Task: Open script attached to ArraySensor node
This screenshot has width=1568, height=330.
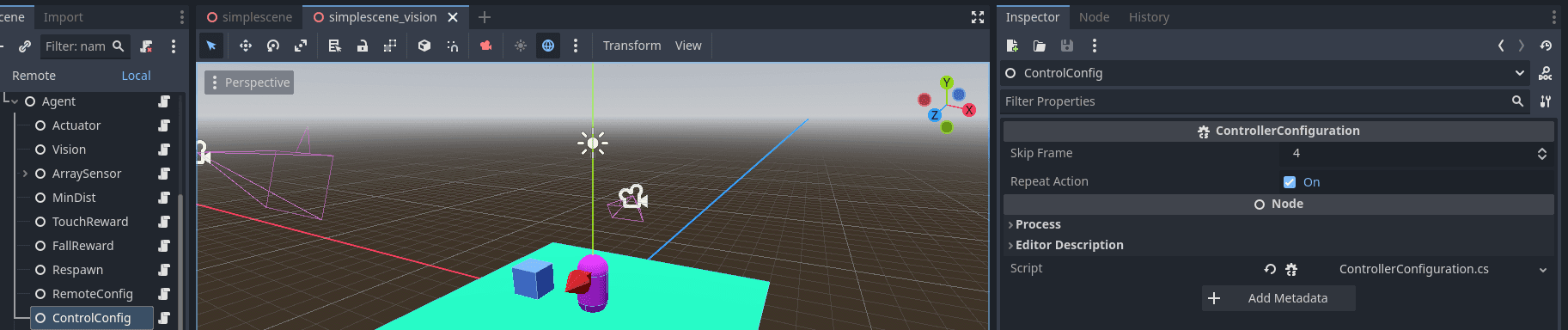Action: (x=164, y=174)
